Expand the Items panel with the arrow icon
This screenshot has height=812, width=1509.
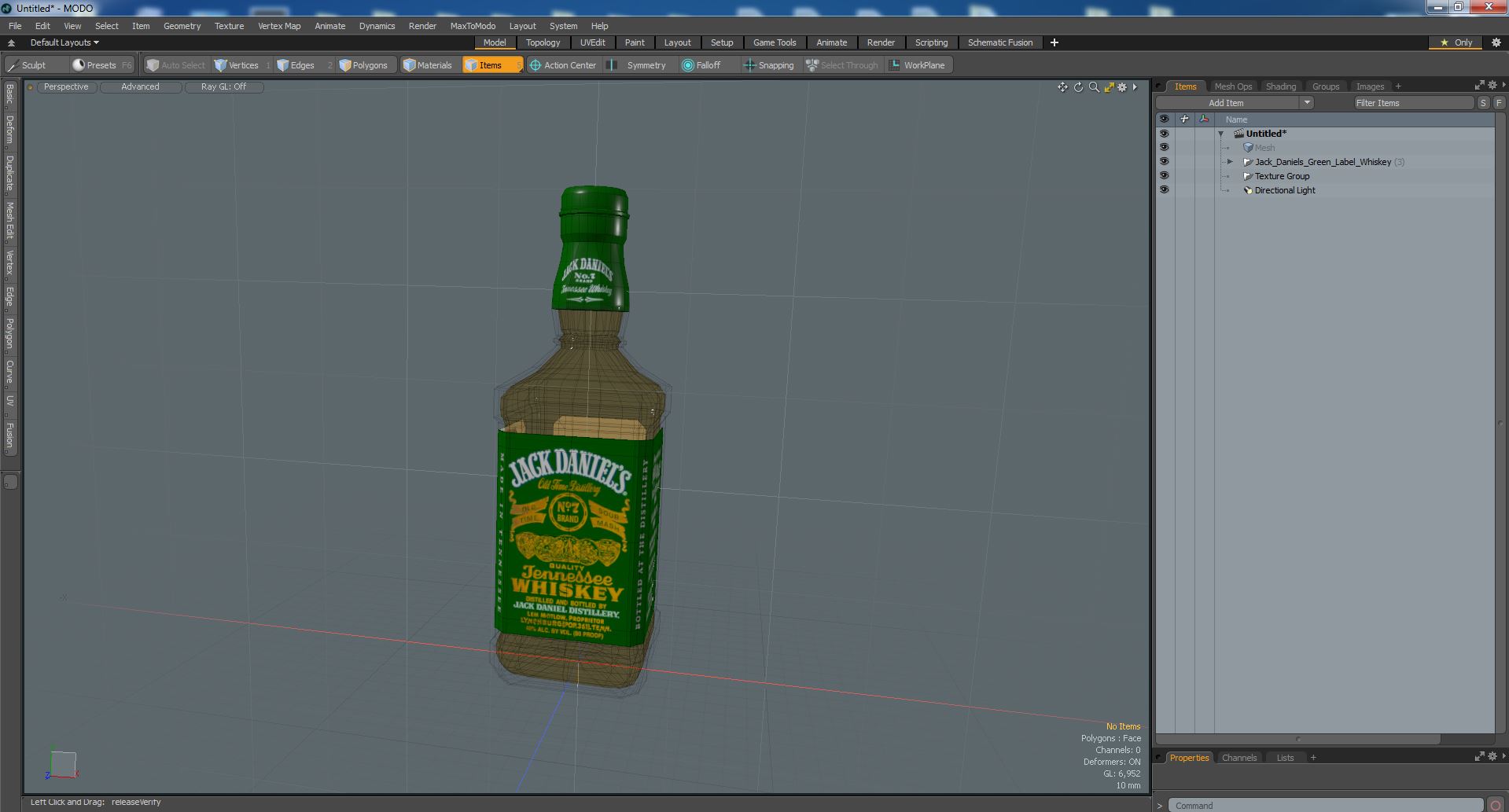[x=1479, y=85]
